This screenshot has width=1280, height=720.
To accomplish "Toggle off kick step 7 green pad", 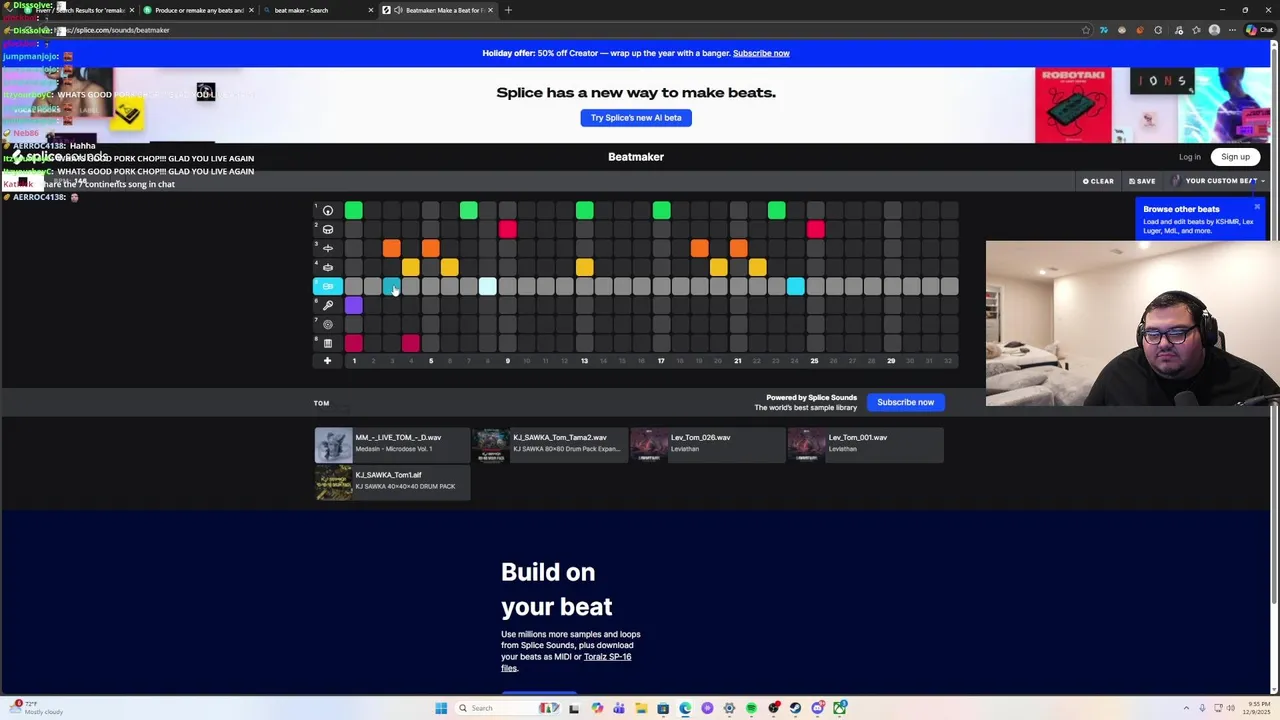I will (469, 210).
